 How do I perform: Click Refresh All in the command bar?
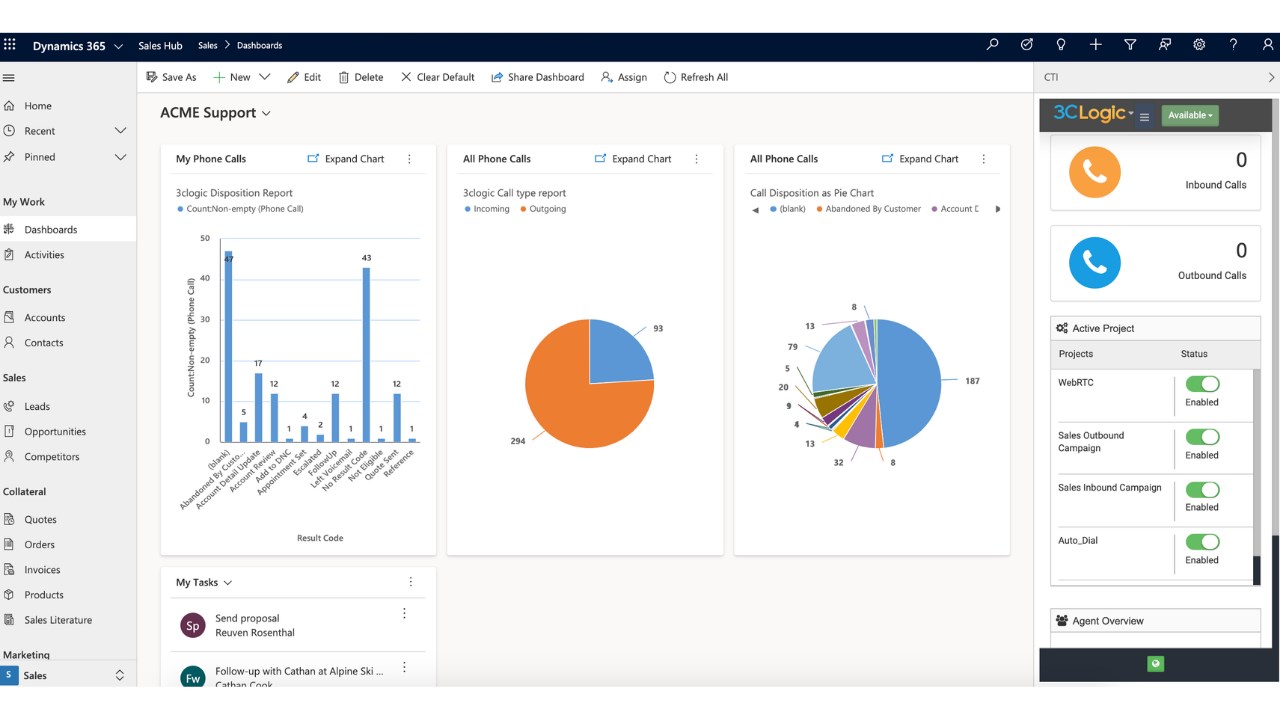point(696,77)
